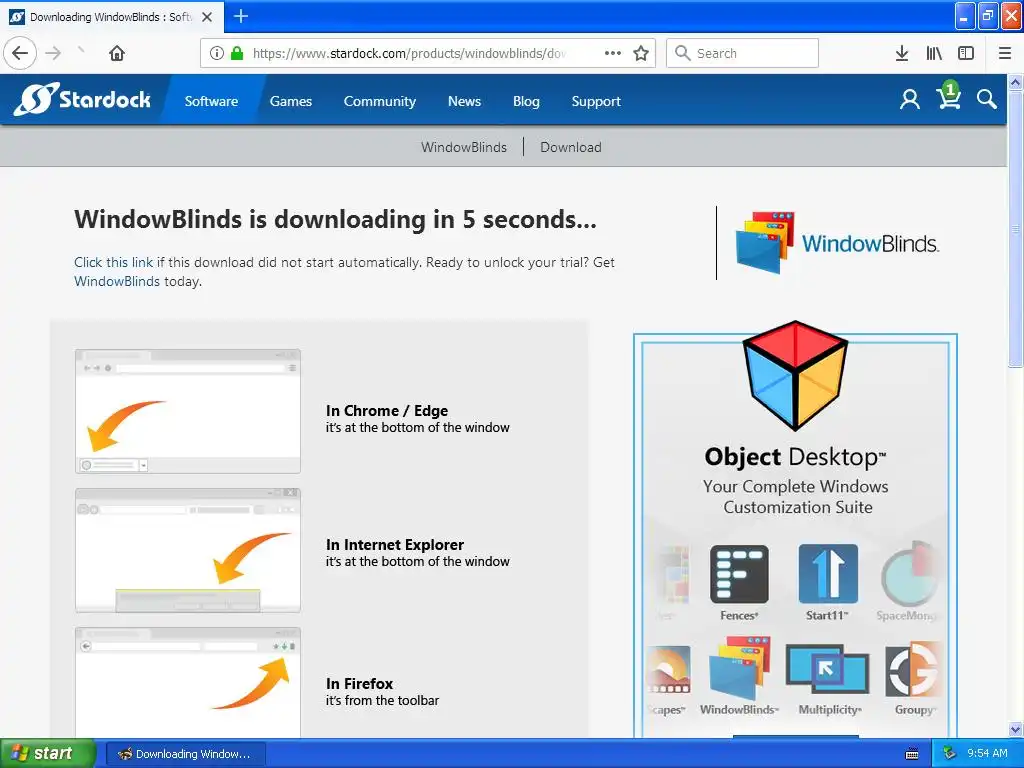The width and height of the screenshot is (1024, 768).
Task: Open page actions three-dot menu
Action: (x=613, y=53)
